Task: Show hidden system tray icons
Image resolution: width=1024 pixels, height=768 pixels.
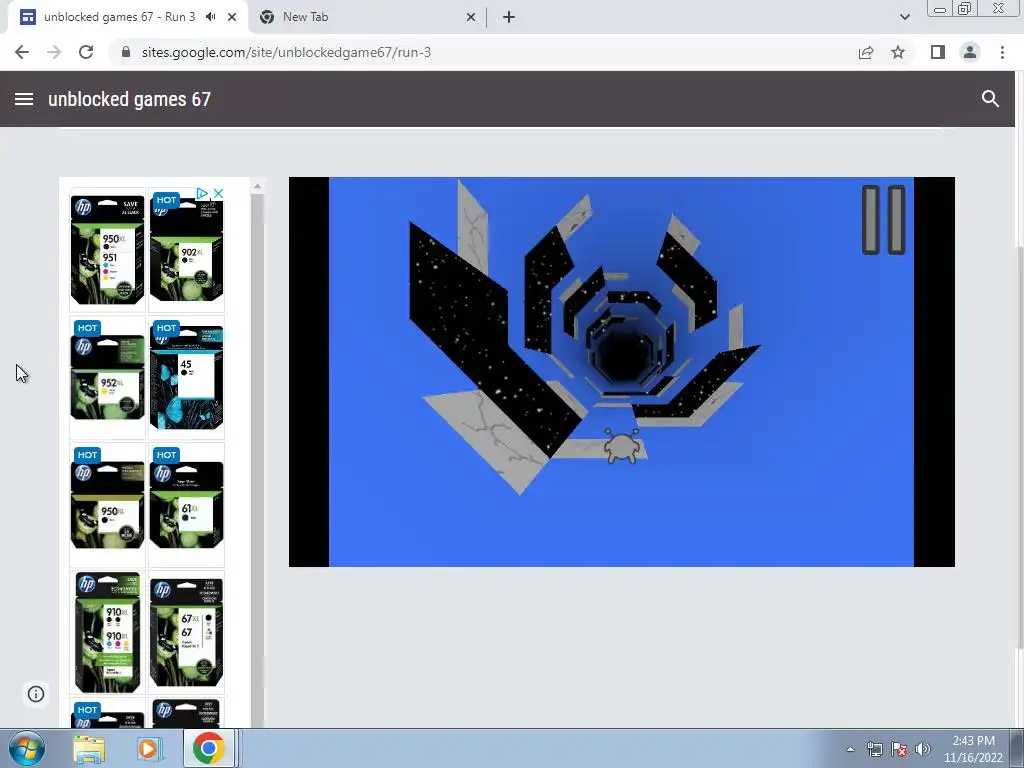Action: (x=850, y=749)
